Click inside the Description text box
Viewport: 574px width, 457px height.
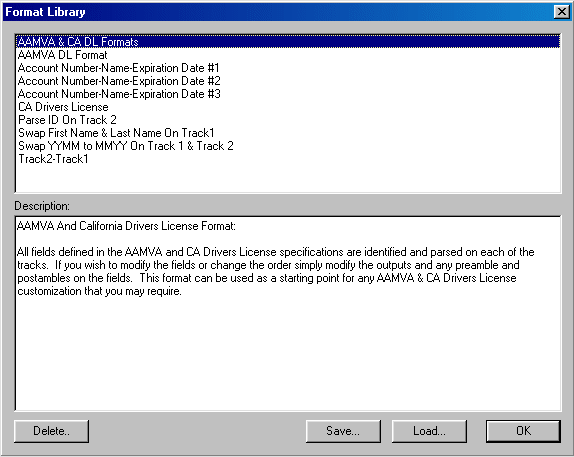[288, 352]
